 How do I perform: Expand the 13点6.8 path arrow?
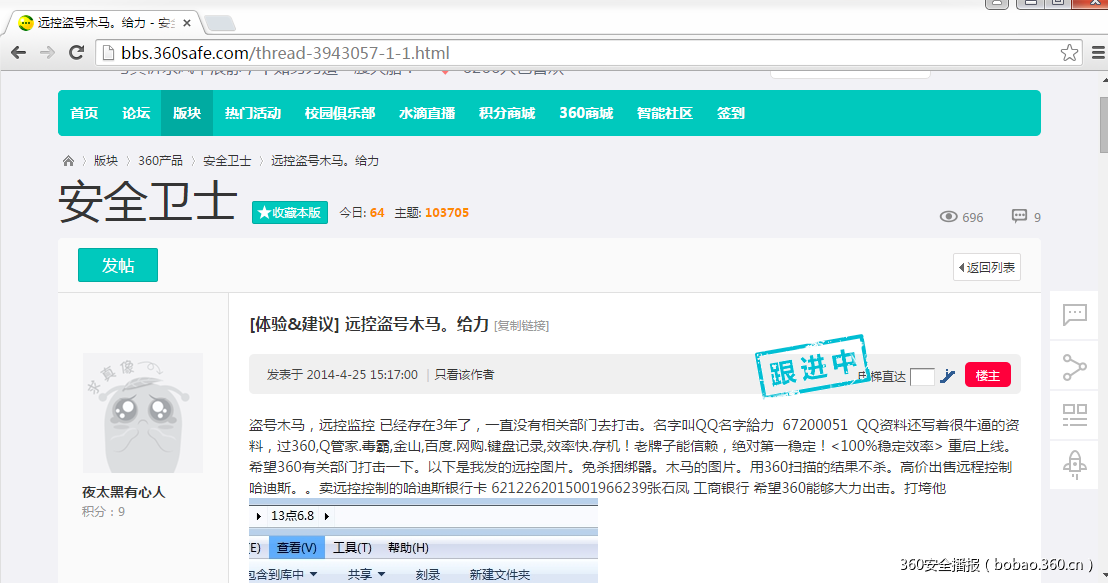click(326, 516)
